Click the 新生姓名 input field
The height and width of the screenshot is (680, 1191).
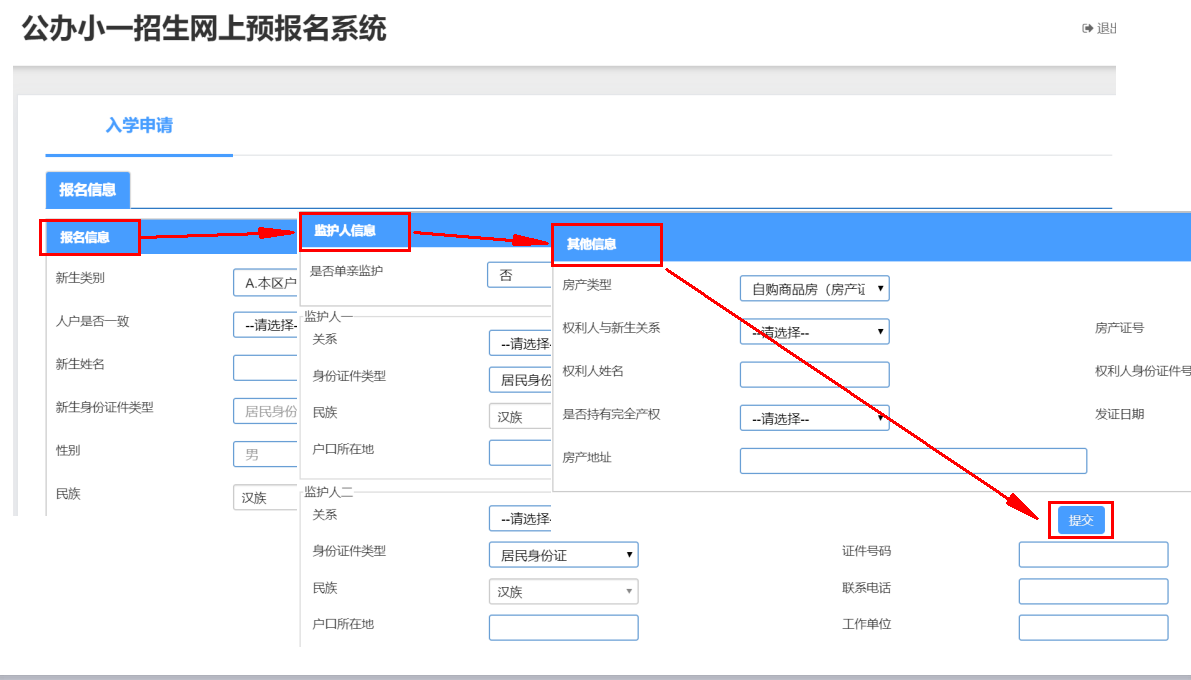[266, 368]
